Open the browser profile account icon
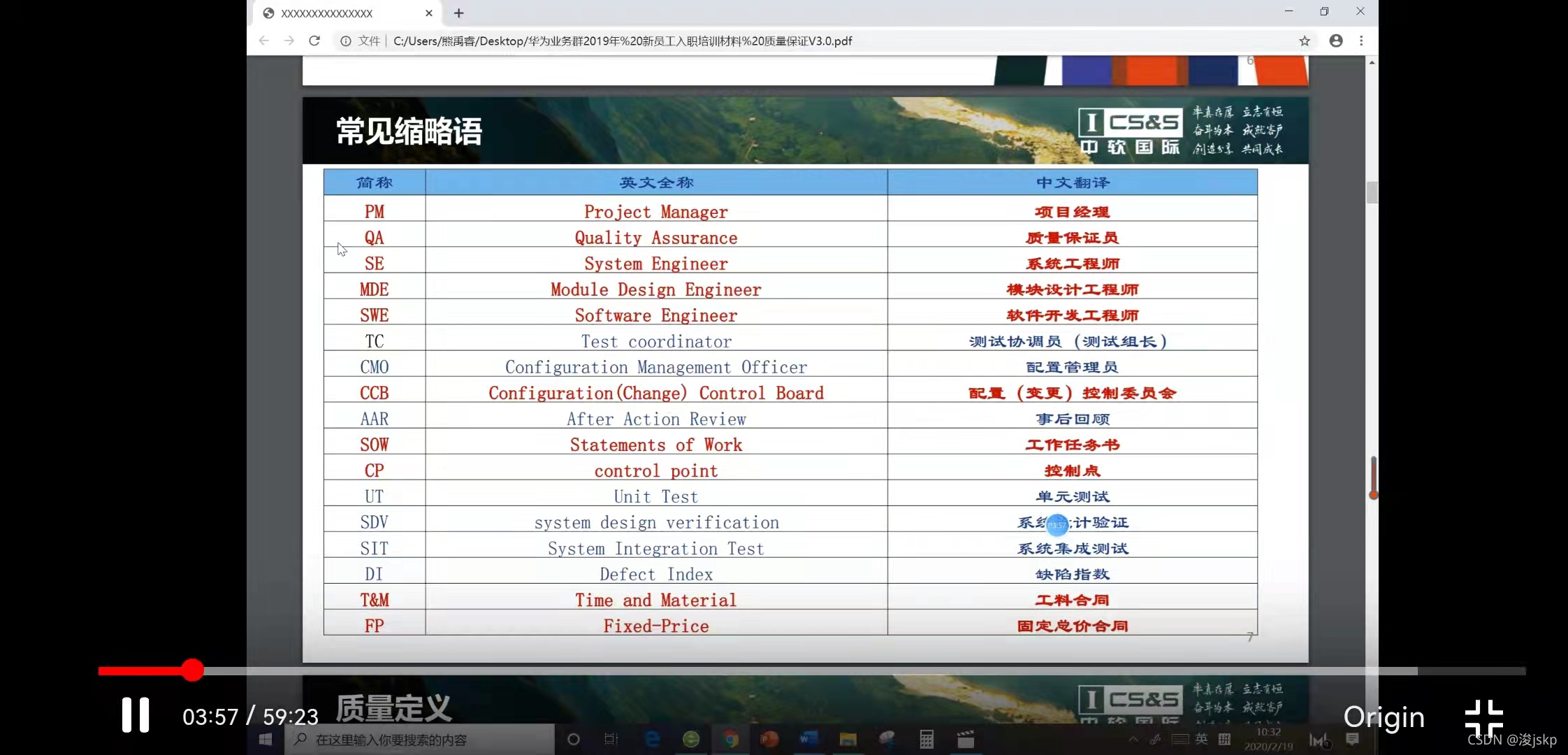The image size is (1568, 755). coord(1335,41)
